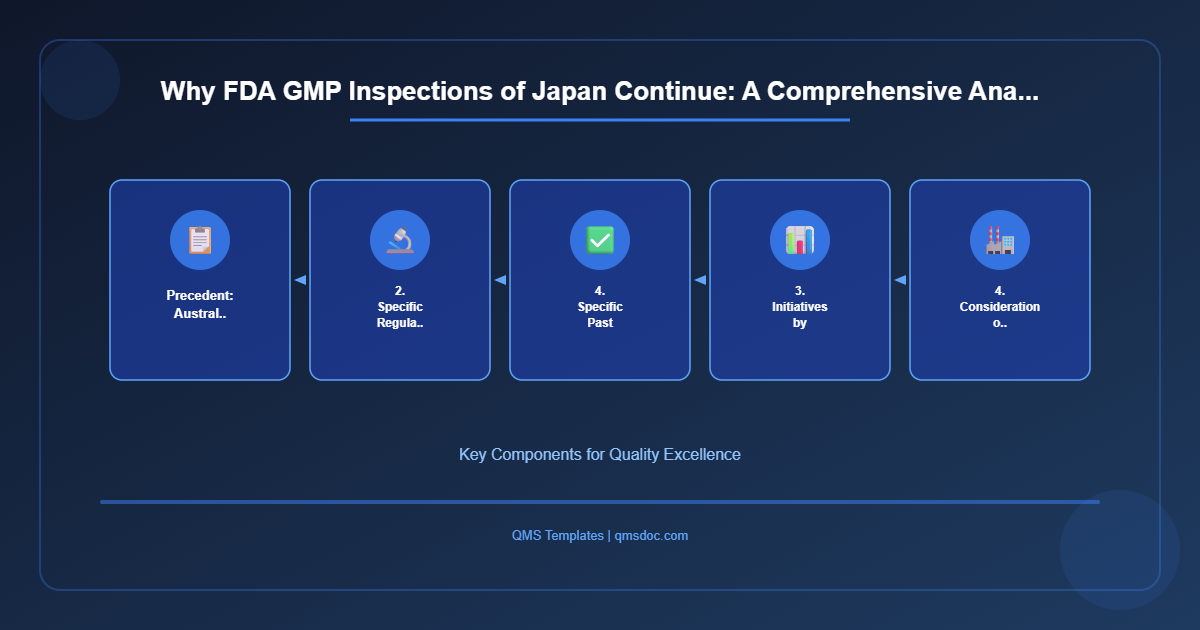
Task: Open the qmsdoc.com footer link
Action: coord(651,535)
